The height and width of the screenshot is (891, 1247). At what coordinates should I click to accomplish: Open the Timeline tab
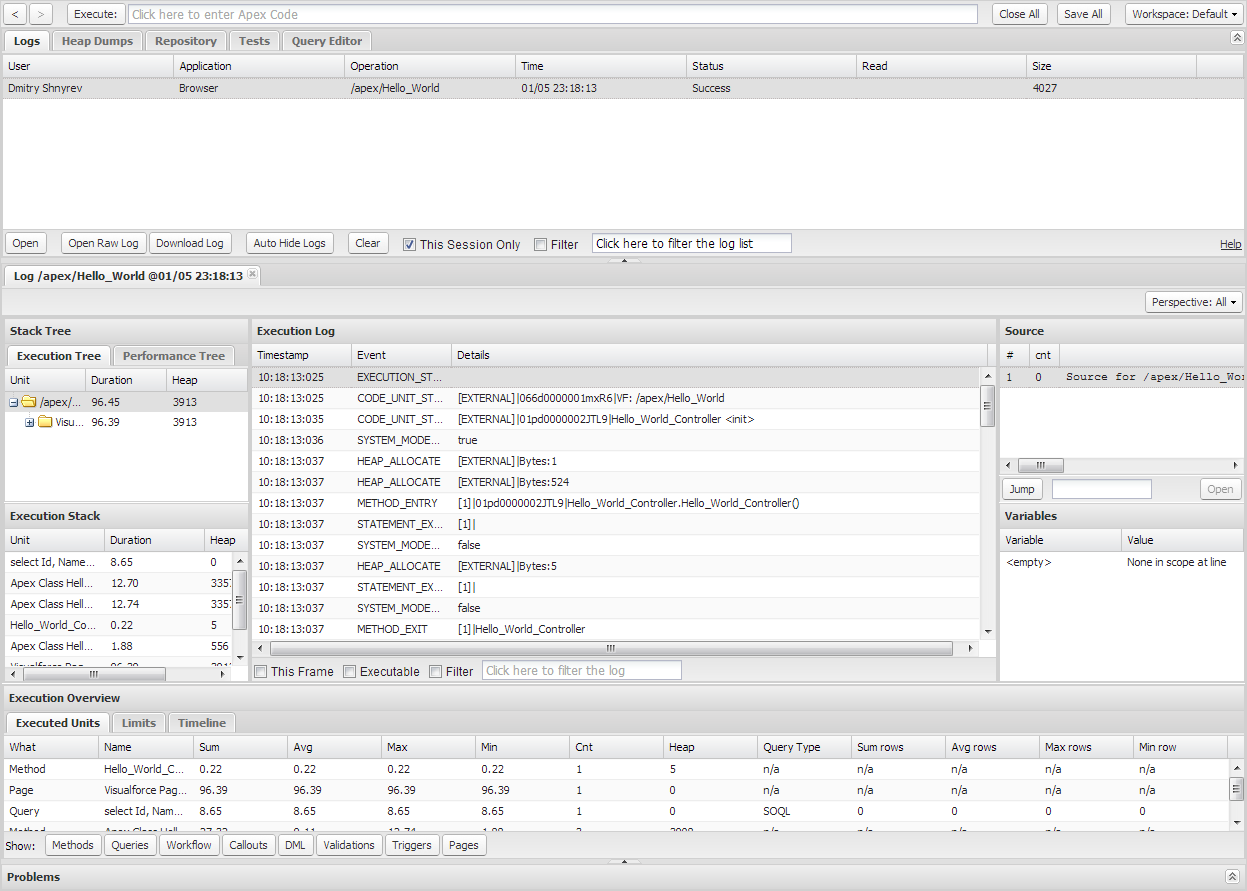[x=202, y=722]
